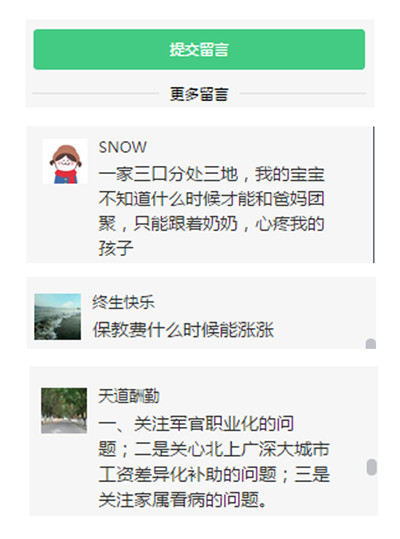This screenshot has width=400, height=539.
Task: Select the comment 保教费什么时候能涨涨
Action: (x=183, y=330)
